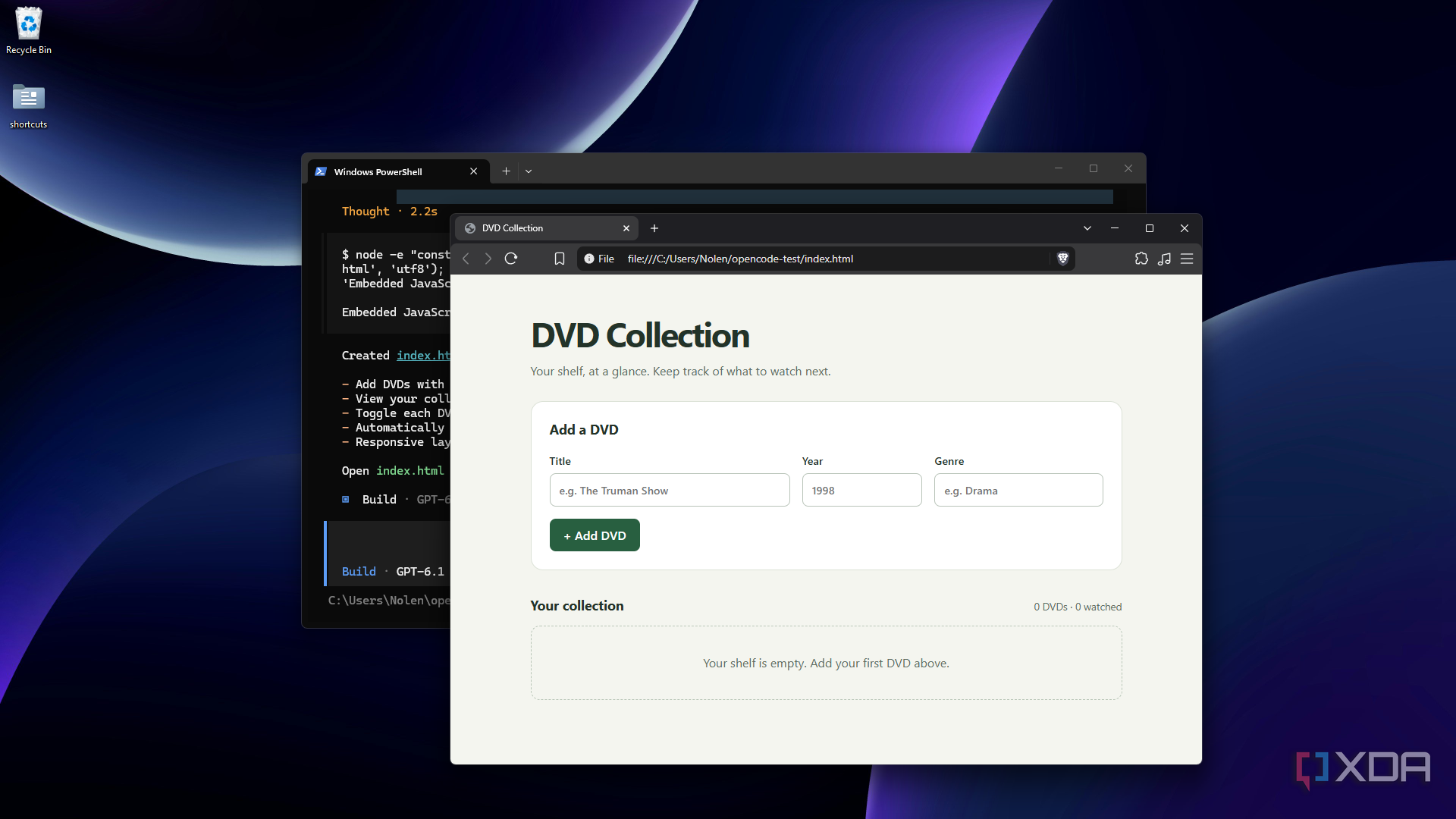The image size is (1456, 819).
Task: Click the empty shelf message text
Action: (826, 663)
